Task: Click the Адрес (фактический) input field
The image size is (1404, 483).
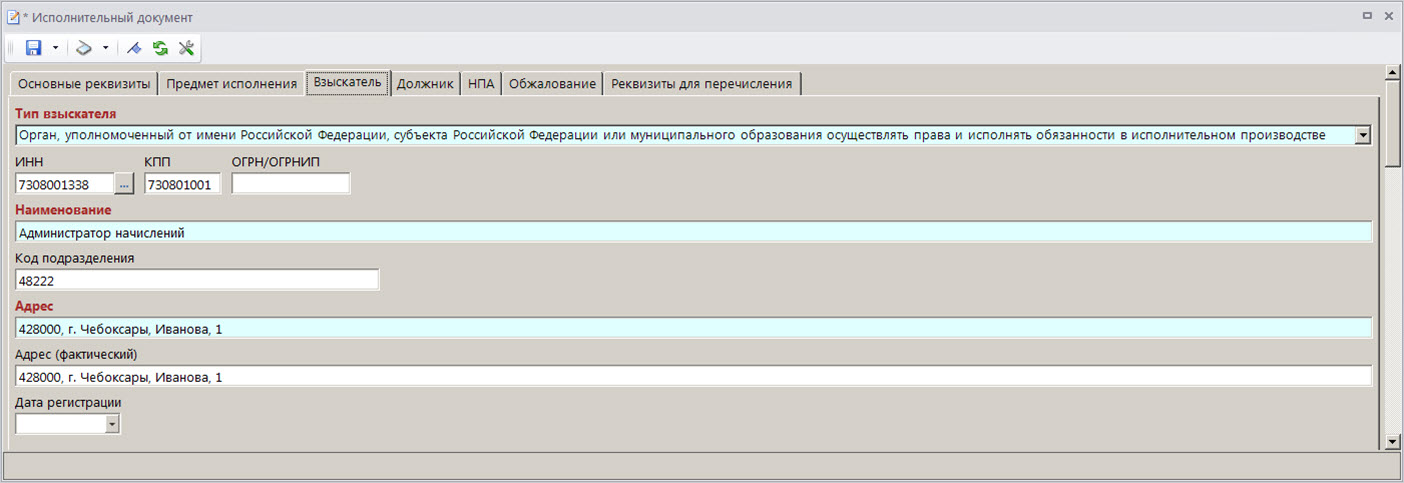Action: point(694,377)
